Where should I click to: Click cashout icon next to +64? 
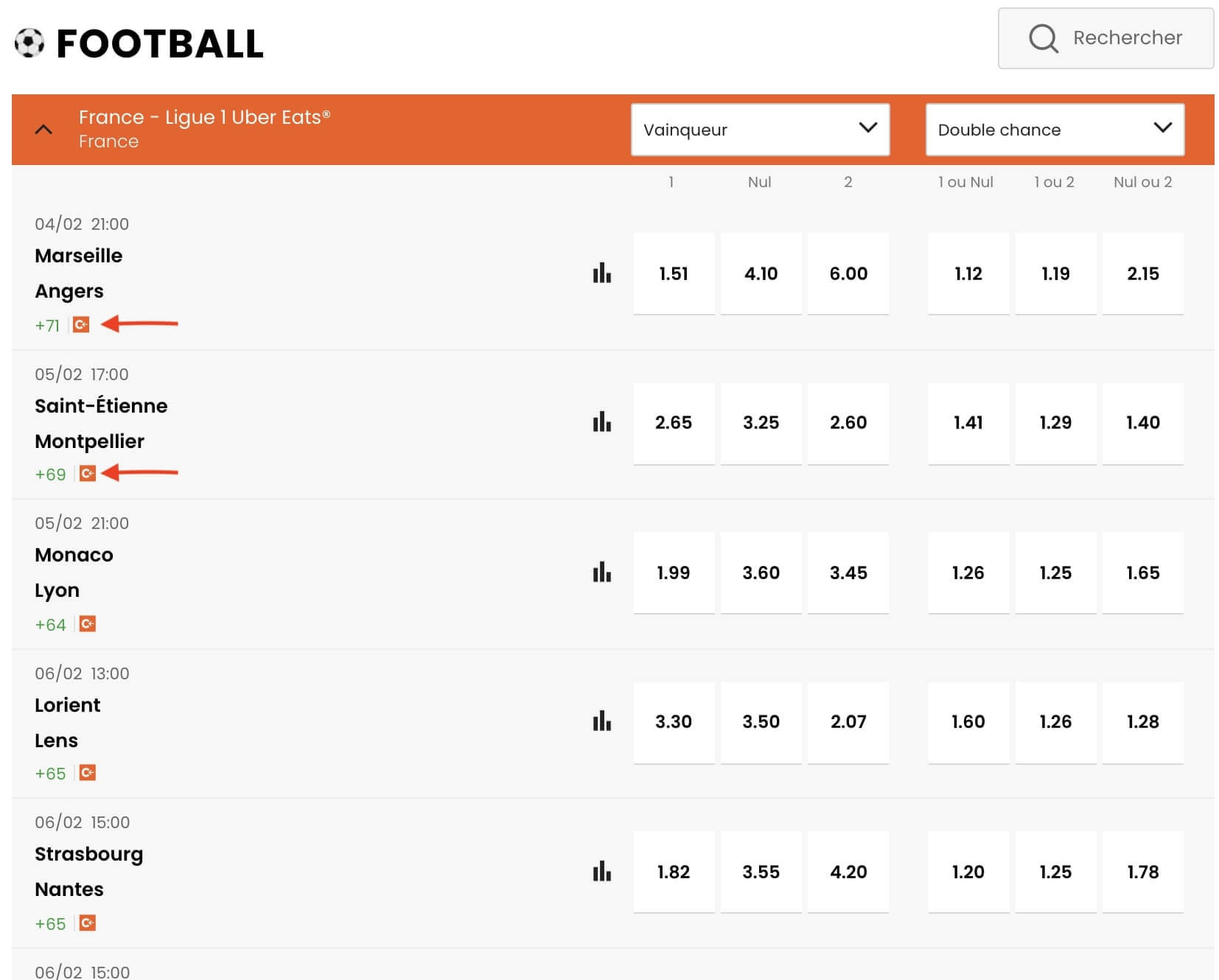[x=88, y=624]
